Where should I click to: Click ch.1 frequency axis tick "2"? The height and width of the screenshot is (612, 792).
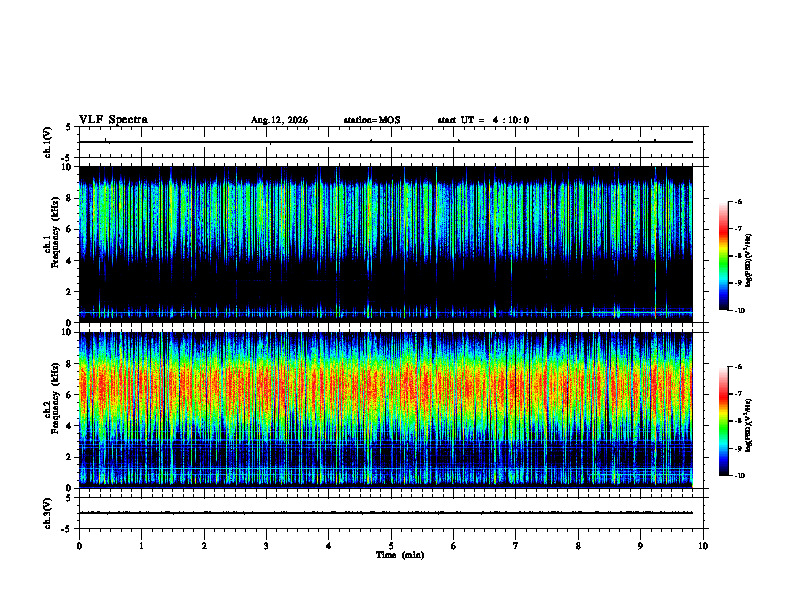pos(70,291)
